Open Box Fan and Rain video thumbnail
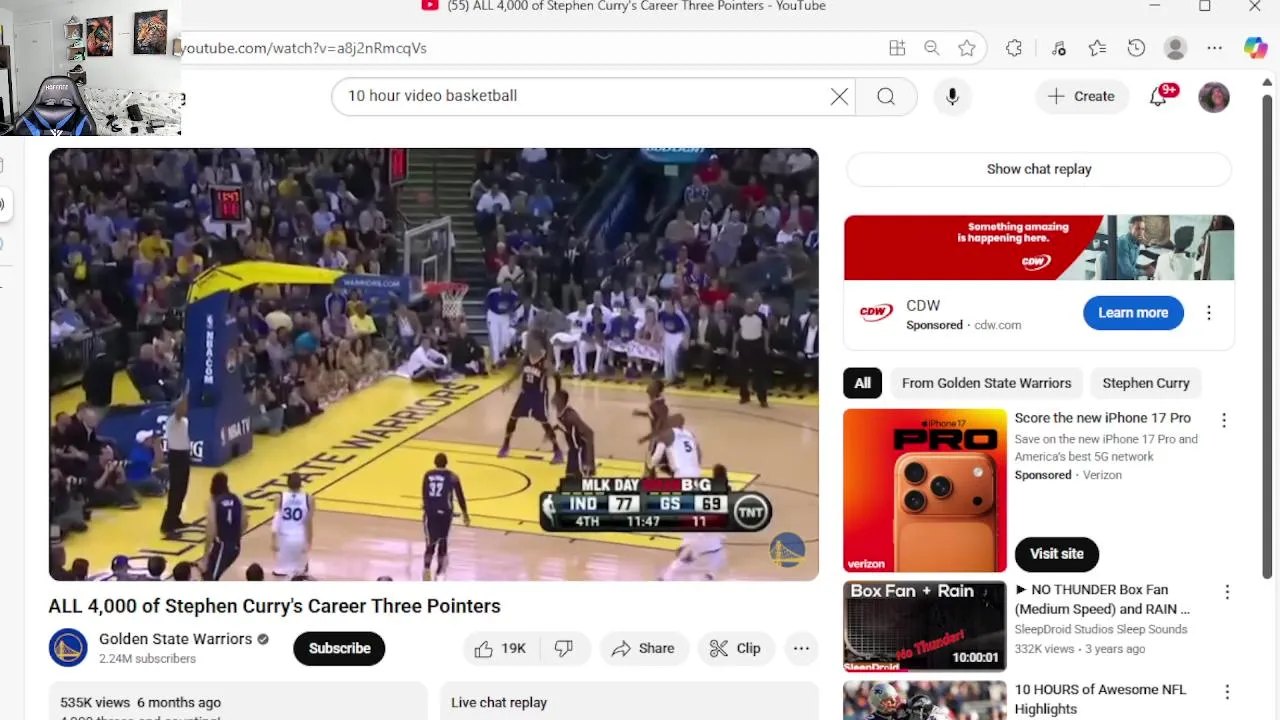Viewport: 1280px width, 720px height. coord(925,626)
